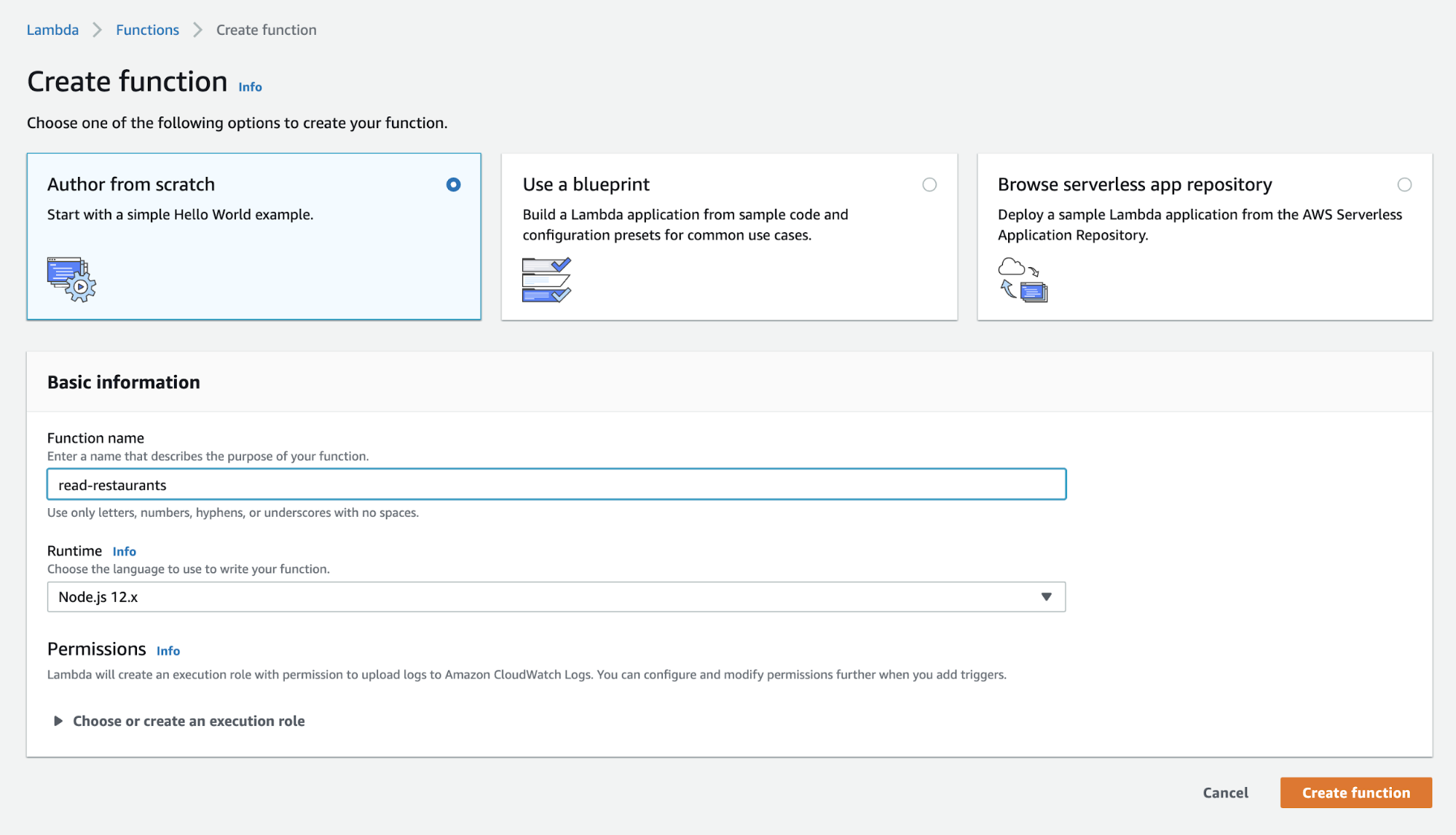Navigate to Functions via the breadcrumb
The height and width of the screenshot is (835, 1456).
pyautogui.click(x=147, y=30)
